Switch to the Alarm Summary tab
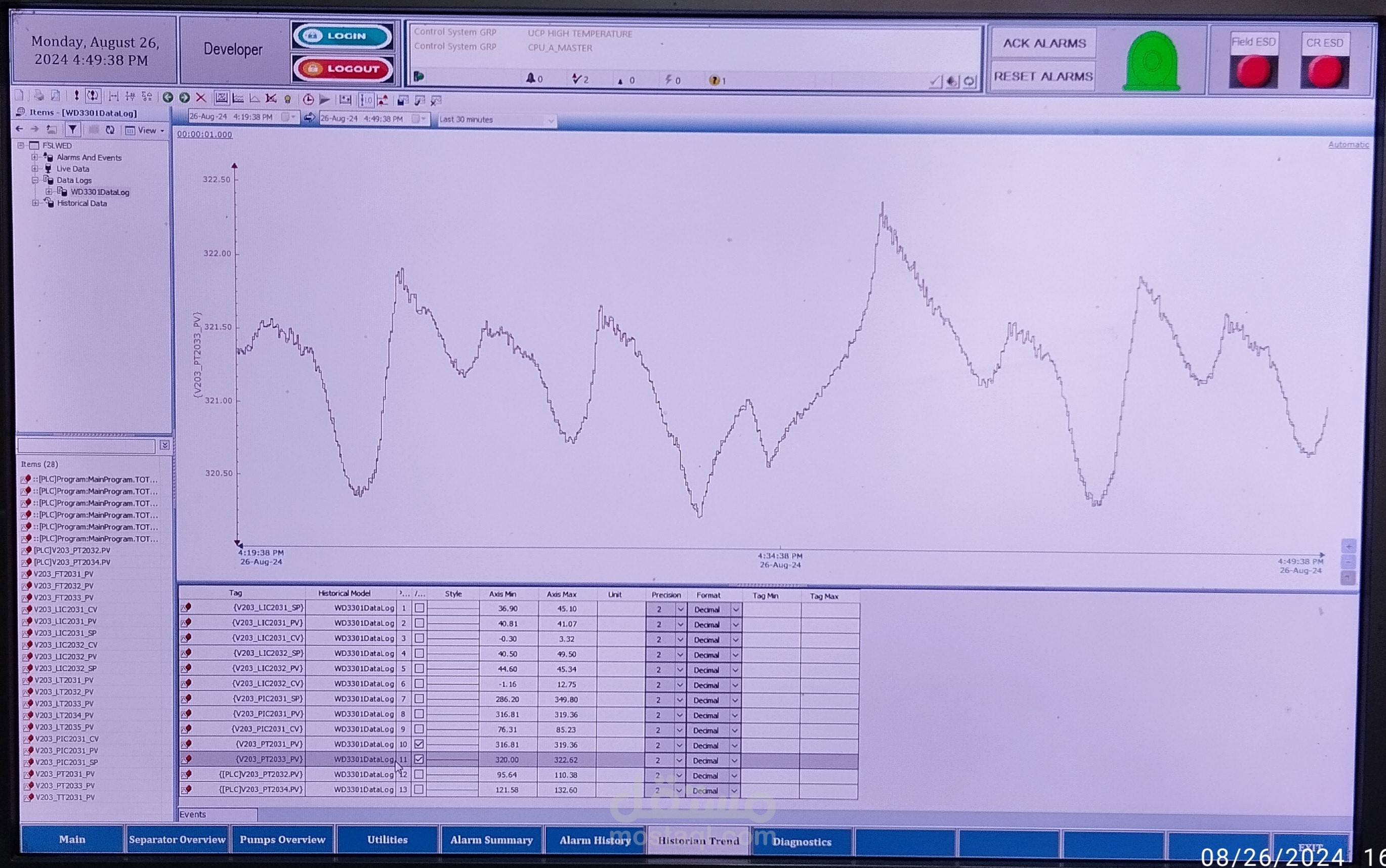The height and width of the screenshot is (868, 1386). click(491, 840)
